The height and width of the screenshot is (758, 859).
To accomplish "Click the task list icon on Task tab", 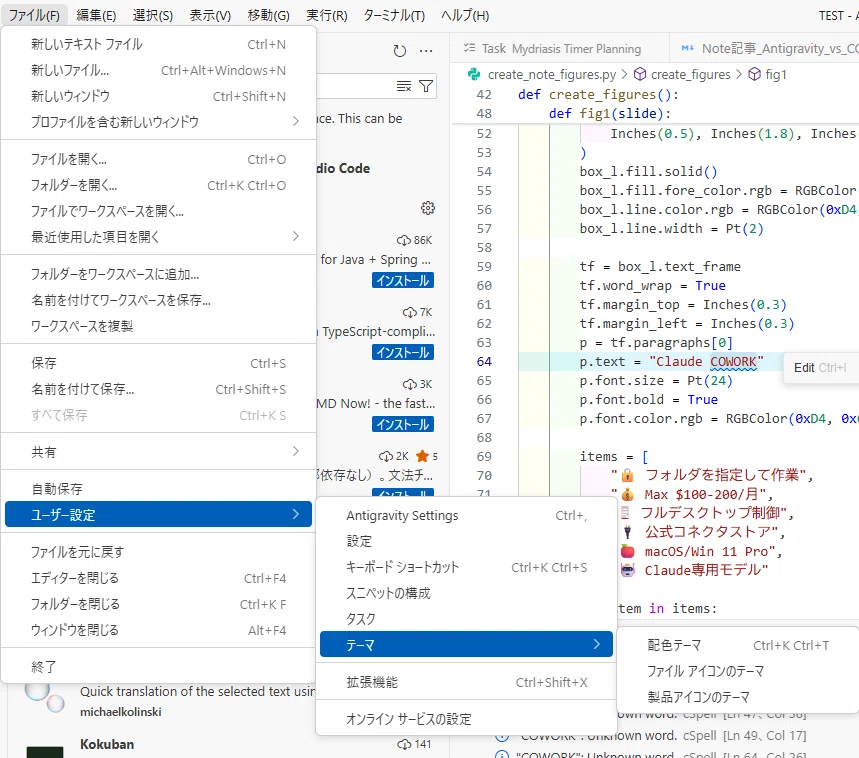I will click(469, 48).
